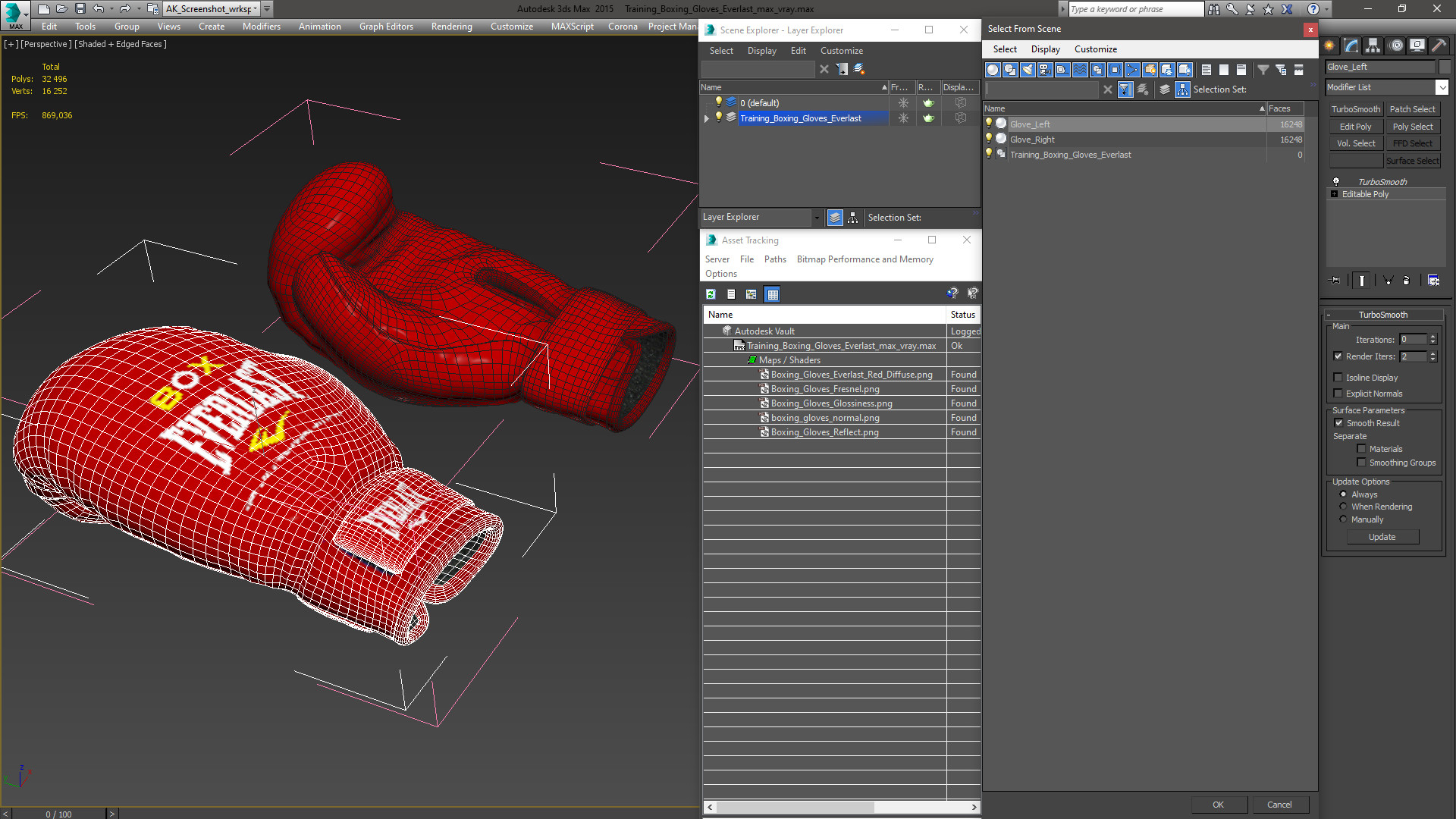
Task: Toggle Display Shapes filter in Select From Scene
Action: (1010, 70)
